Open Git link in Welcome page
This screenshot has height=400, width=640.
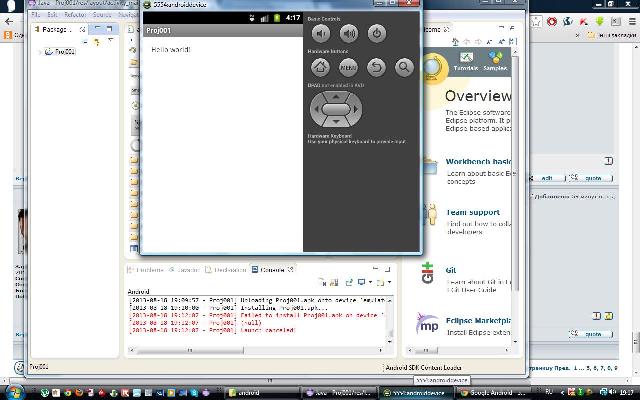[451, 270]
